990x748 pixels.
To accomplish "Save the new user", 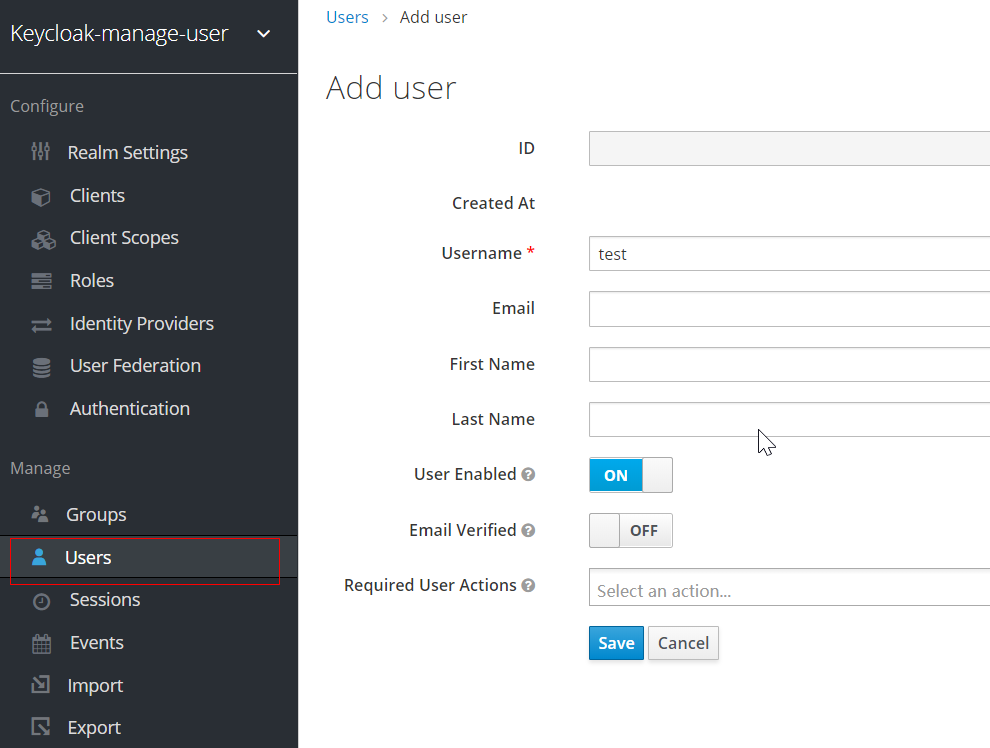I will point(616,643).
